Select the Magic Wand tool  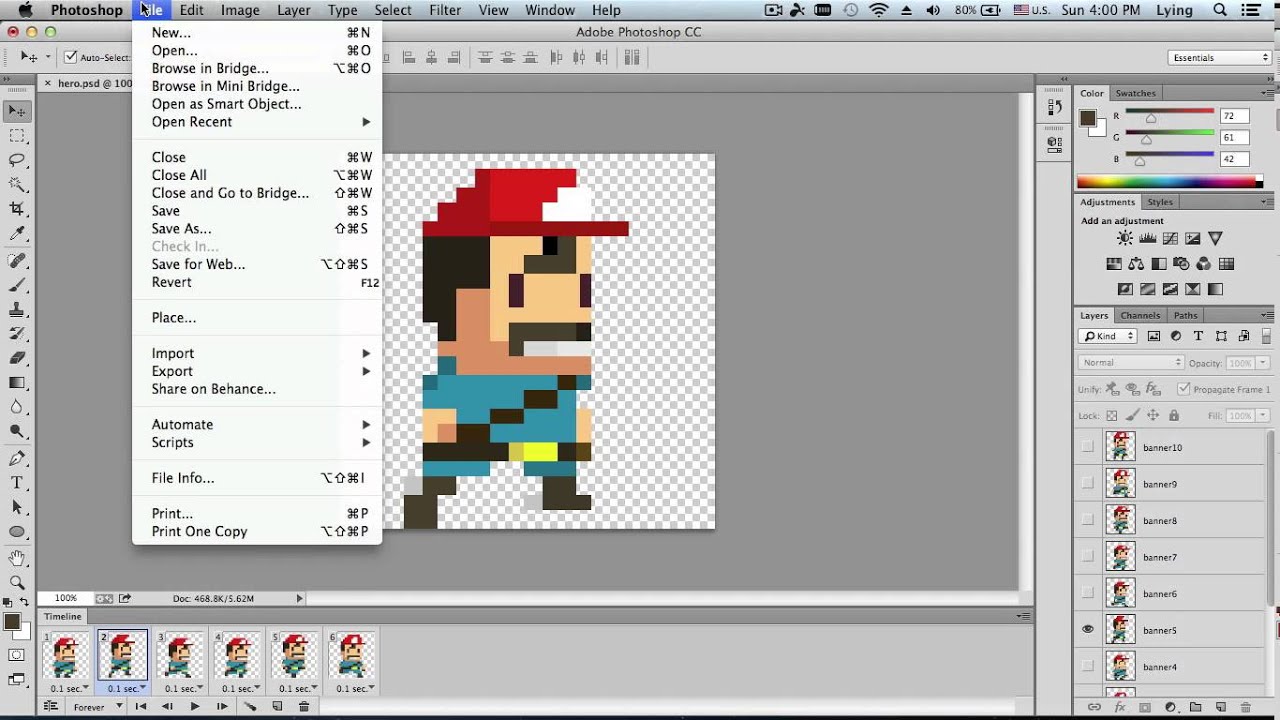17,185
